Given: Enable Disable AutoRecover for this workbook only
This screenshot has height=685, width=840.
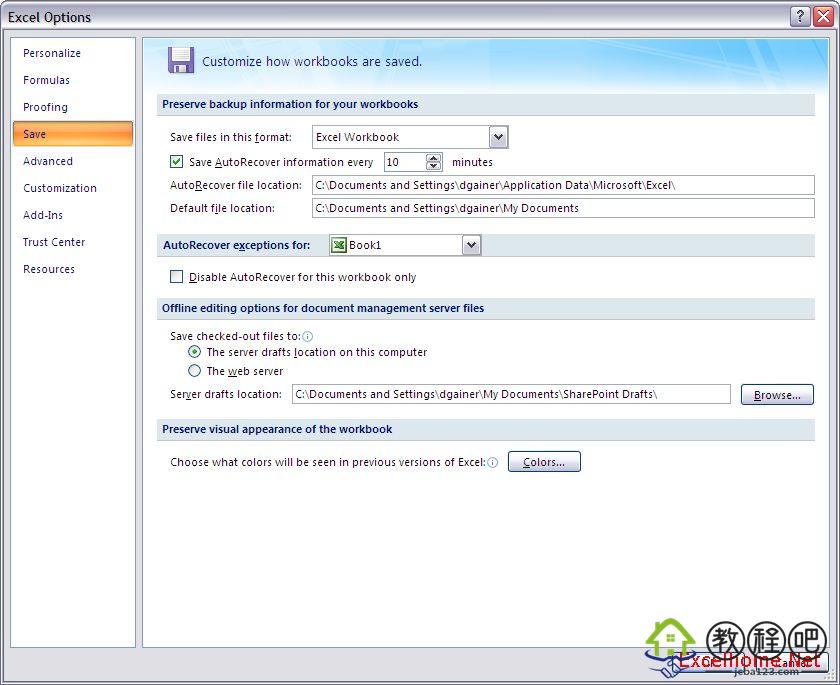Looking at the screenshot, I should pos(176,276).
